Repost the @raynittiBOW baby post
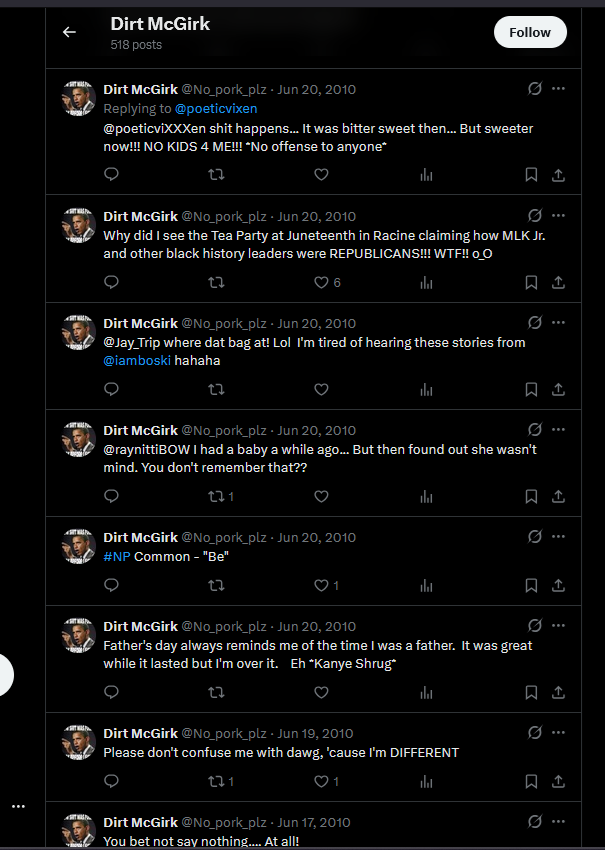This screenshot has width=605, height=850. (216, 497)
